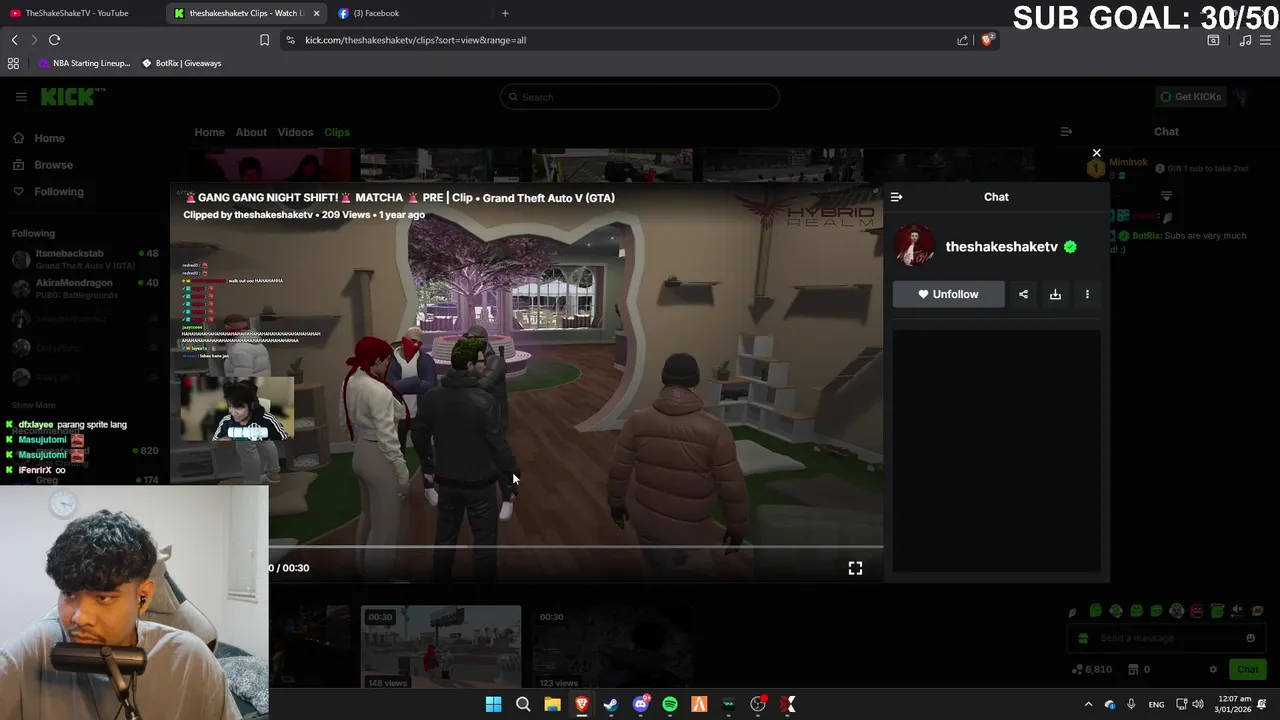This screenshot has width=1280, height=720.
Task: Click the Send a message field
Action: tap(1166, 638)
